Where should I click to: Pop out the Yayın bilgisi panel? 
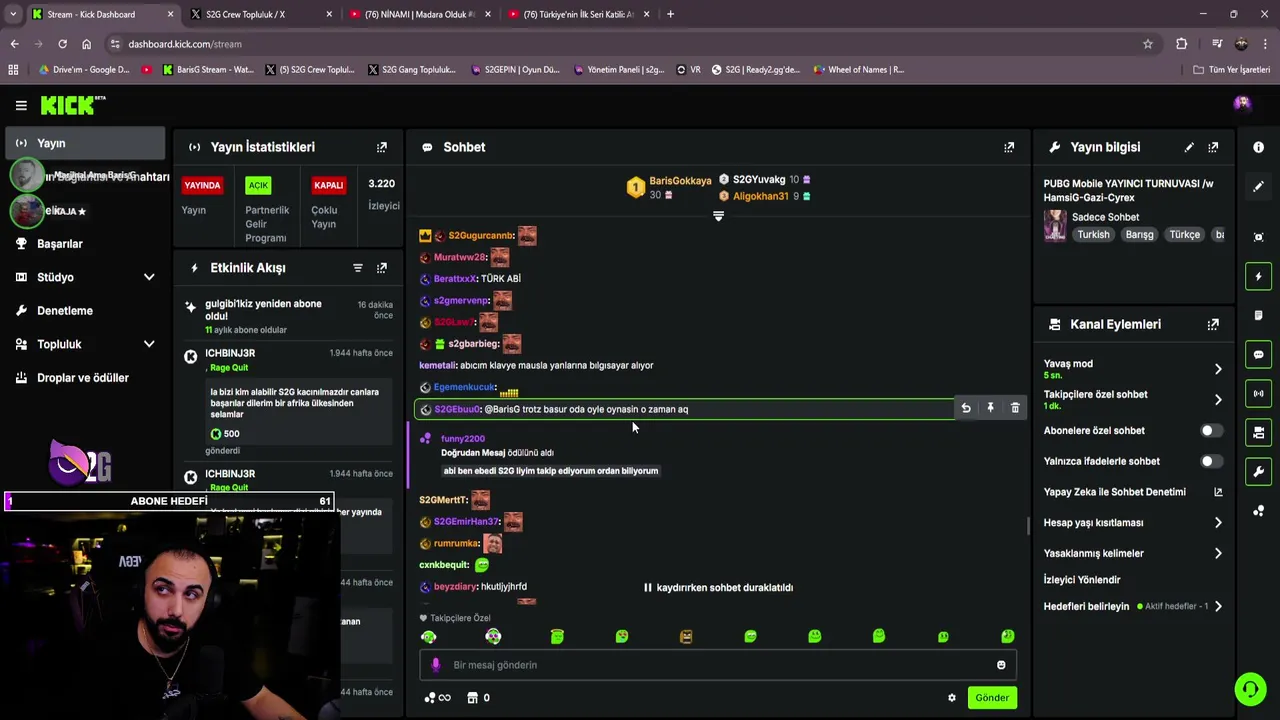(x=1213, y=147)
